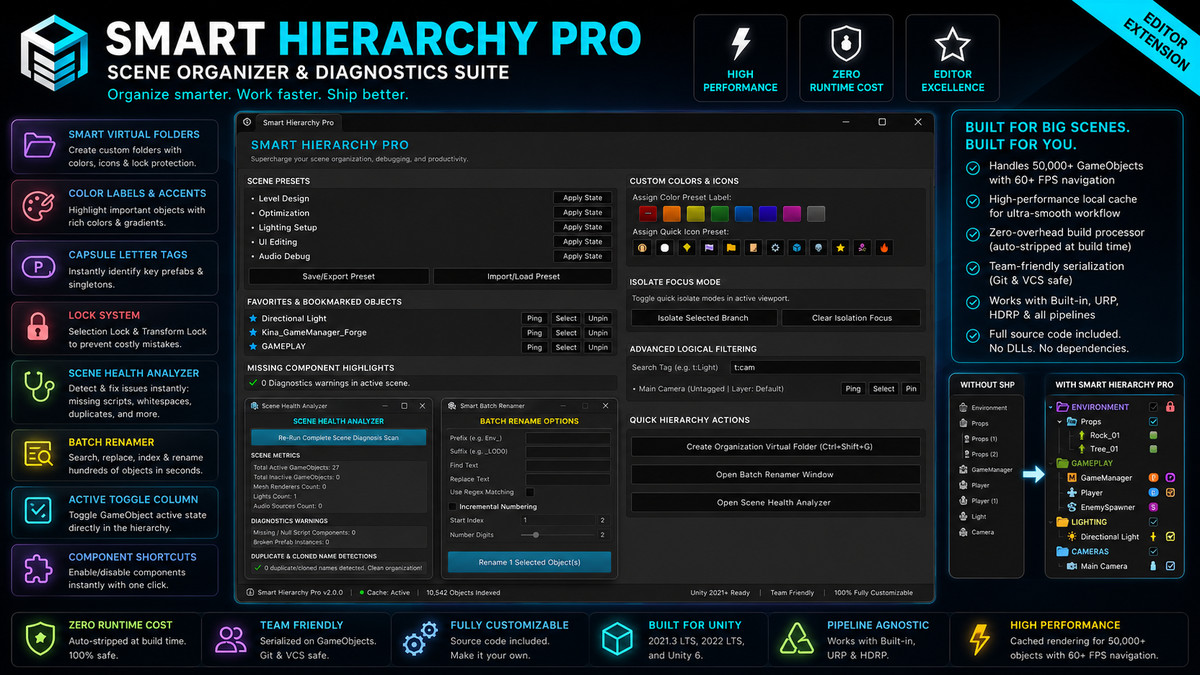Screen dimensions: 1200x675
Task: Click Create Organization Virtual Folder button
Action: click(775, 447)
